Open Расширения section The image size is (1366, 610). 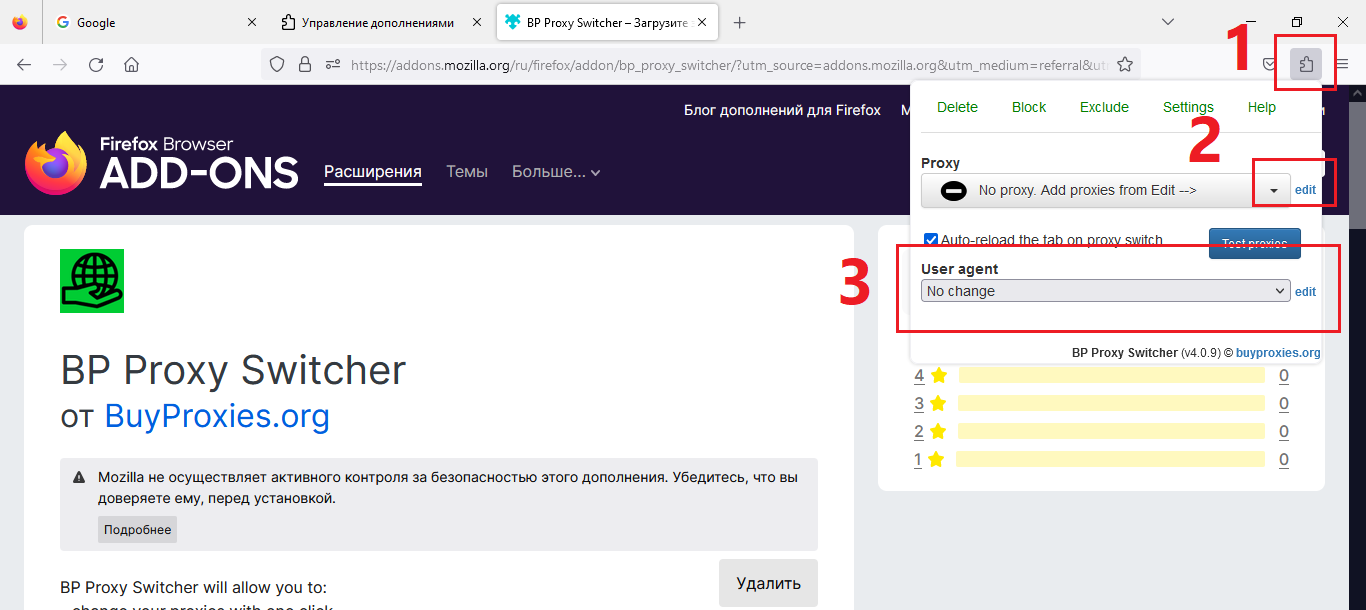tap(373, 172)
